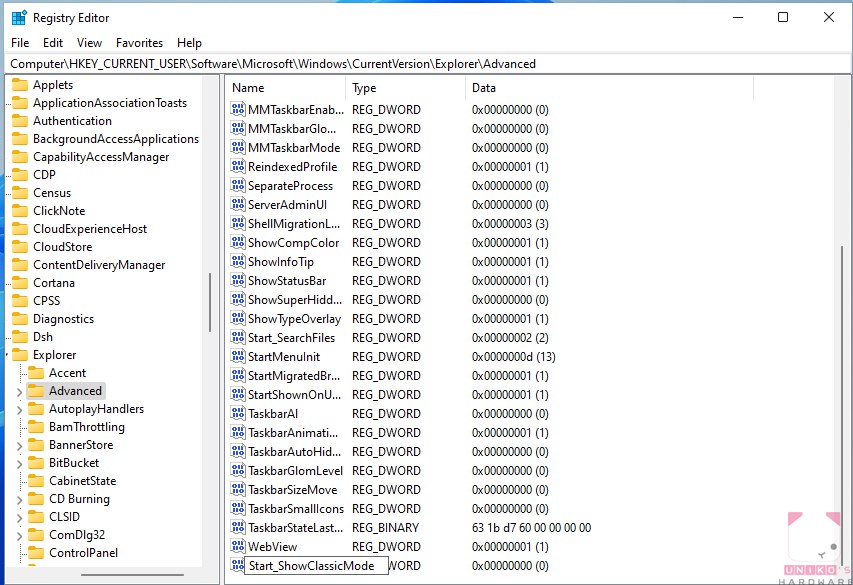Viewport: 853px width, 585px height.
Task: Click the TaskbarSmallIcons value icon
Action: (x=238, y=508)
